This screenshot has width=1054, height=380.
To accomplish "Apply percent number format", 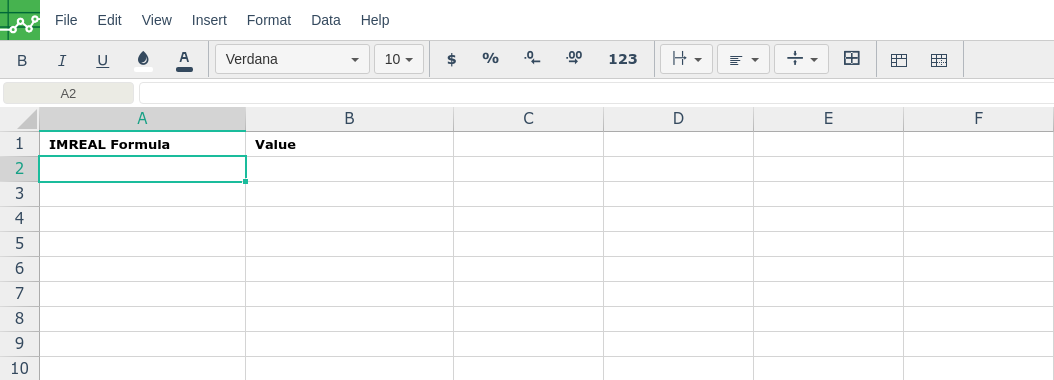I will coord(491,59).
